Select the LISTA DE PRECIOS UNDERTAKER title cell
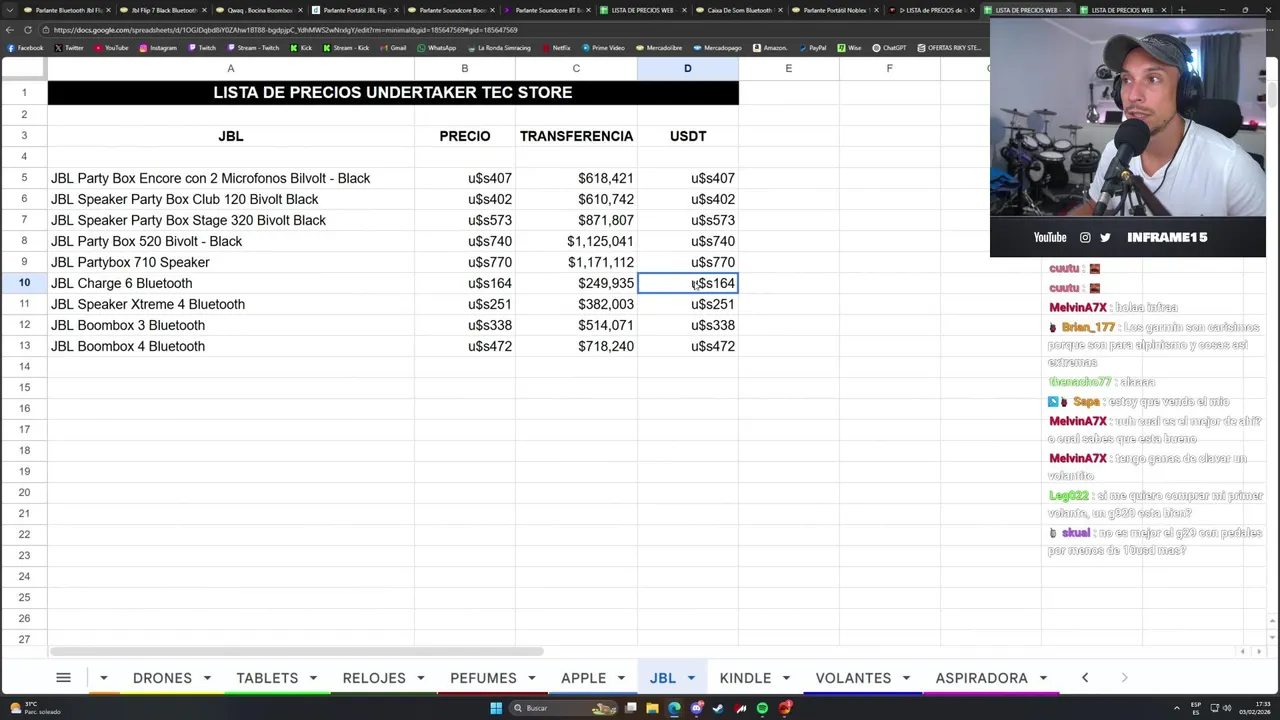This screenshot has width=1280, height=720. 393,92
